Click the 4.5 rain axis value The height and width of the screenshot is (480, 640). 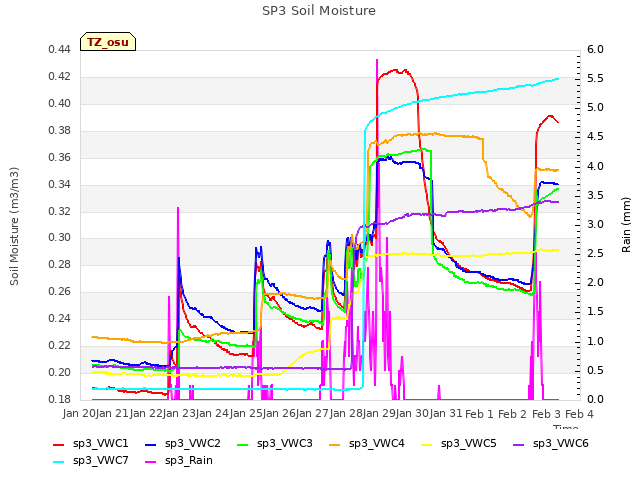click(595, 136)
